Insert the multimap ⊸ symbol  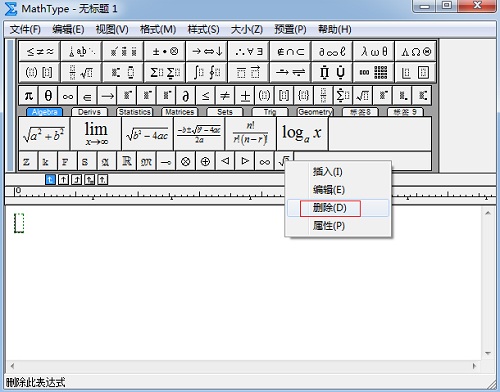pyautogui.click(x=166, y=161)
